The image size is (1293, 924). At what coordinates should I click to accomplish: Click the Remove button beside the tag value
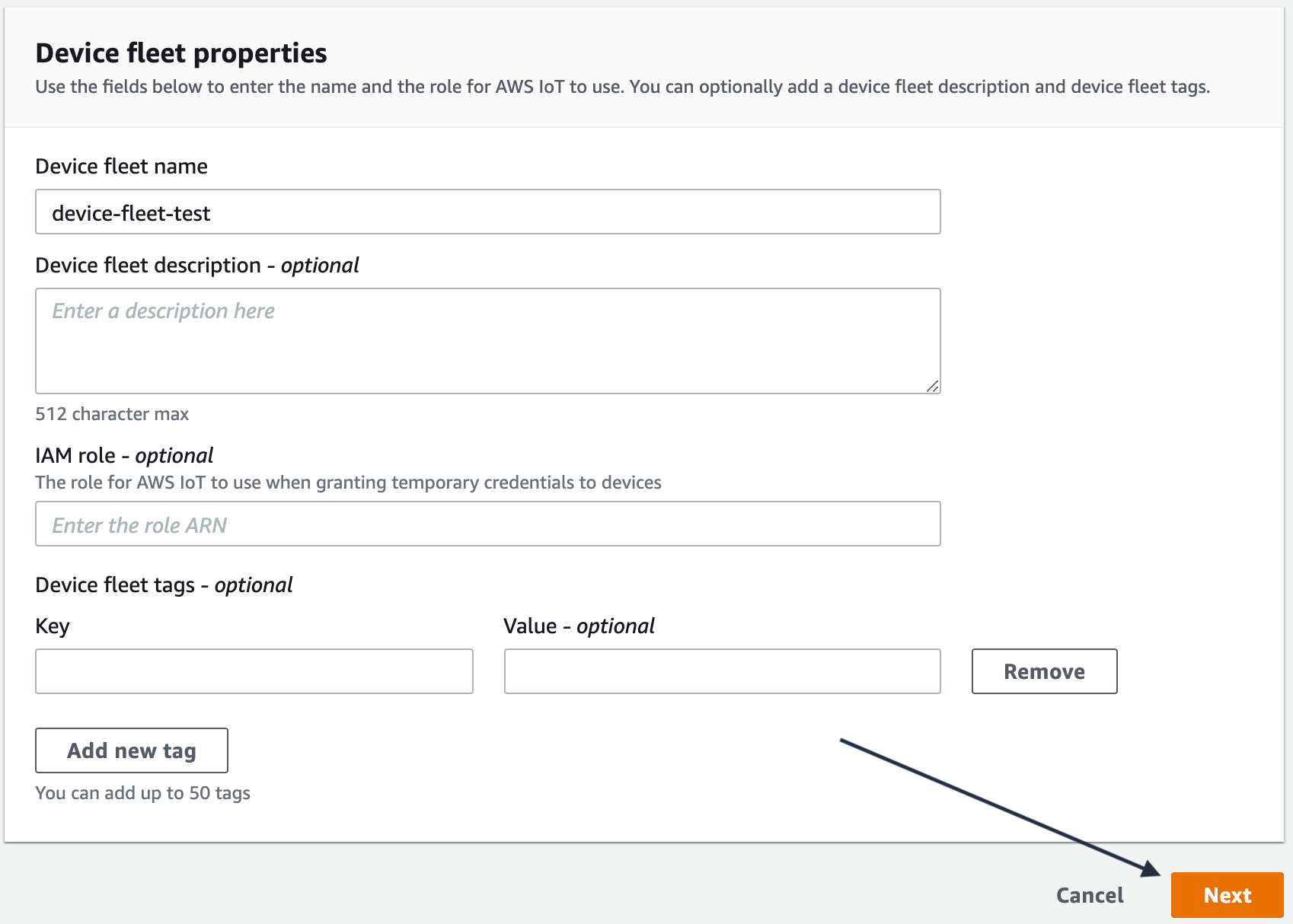coord(1044,671)
